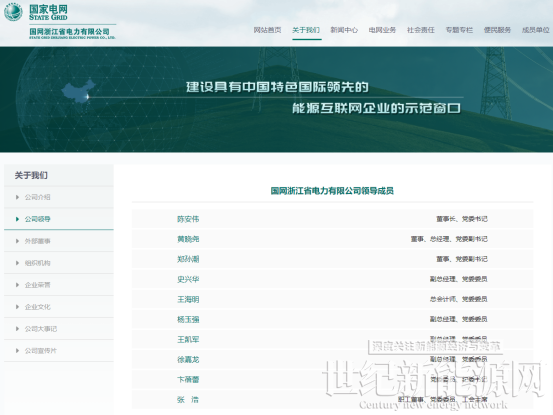Image resolution: width=553 pixels, height=415 pixels.
Task: Click the banner slogan 建设具有中国特色国际领先的
Action: [x=277, y=87]
